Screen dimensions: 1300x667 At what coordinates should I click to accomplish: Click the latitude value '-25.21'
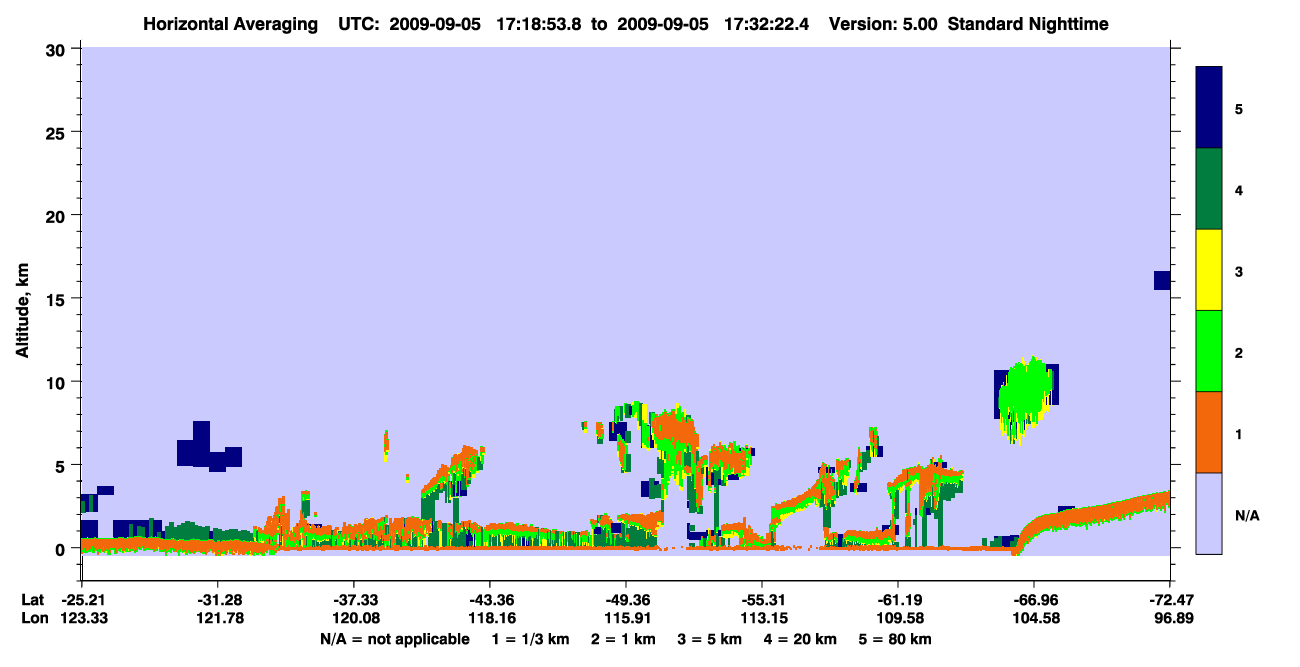pos(82,600)
